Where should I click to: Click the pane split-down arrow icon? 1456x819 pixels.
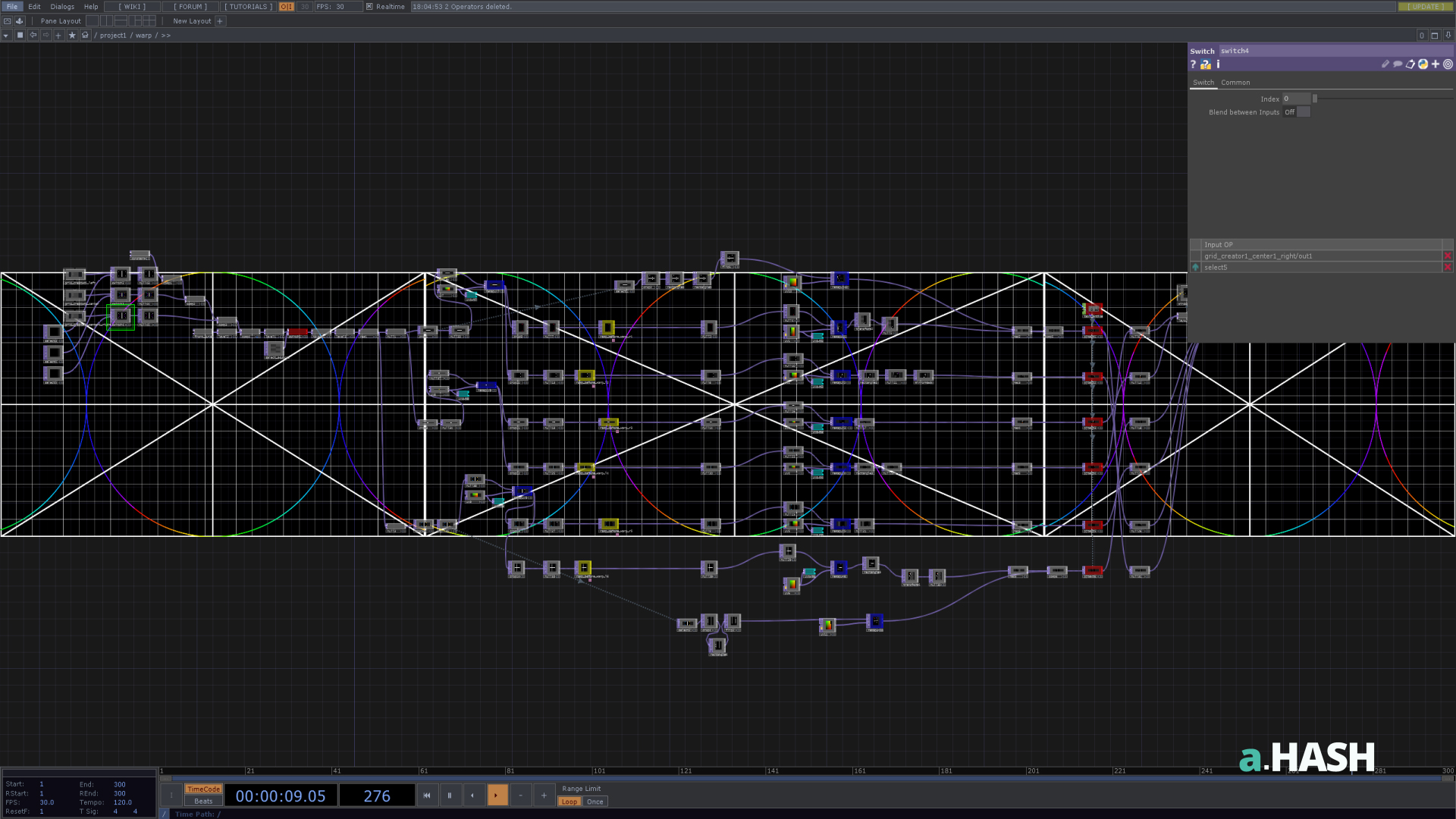(1448, 36)
